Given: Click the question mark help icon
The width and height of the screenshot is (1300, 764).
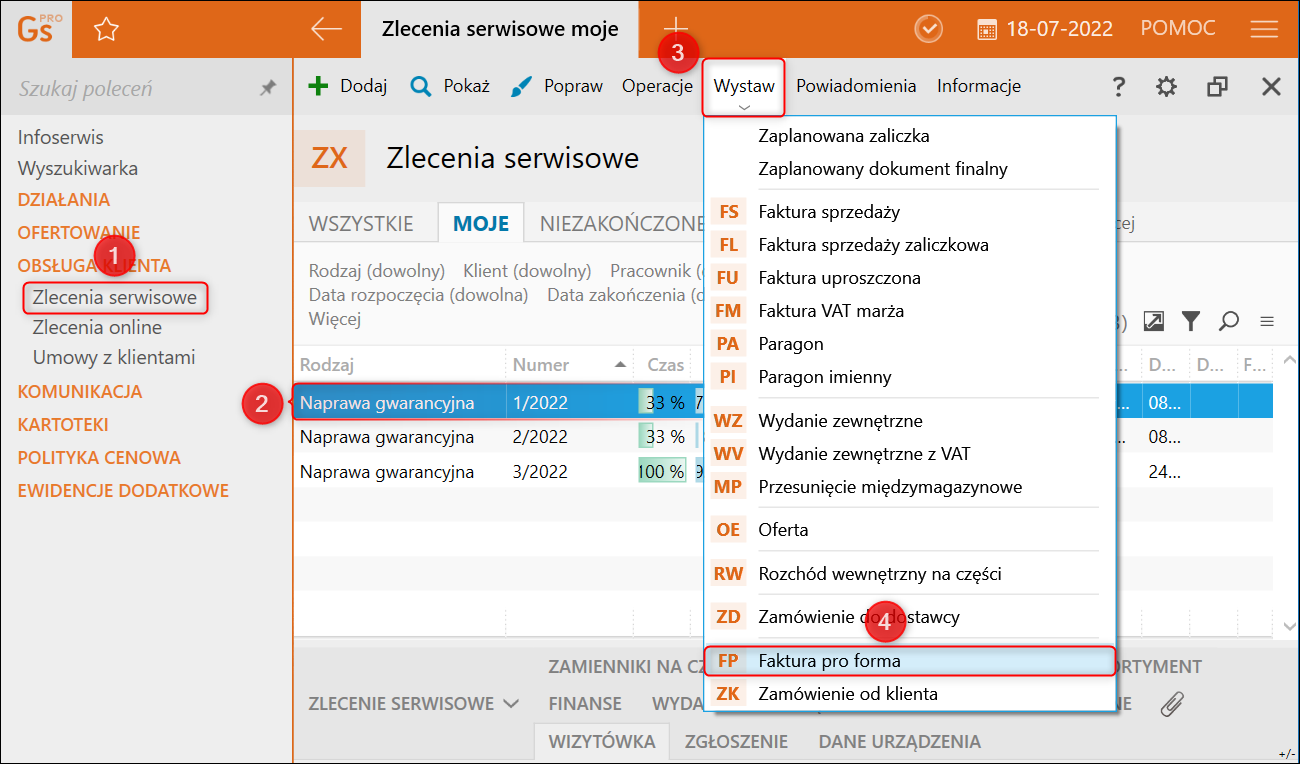Looking at the screenshot, I should click(x=1120, y=87).
